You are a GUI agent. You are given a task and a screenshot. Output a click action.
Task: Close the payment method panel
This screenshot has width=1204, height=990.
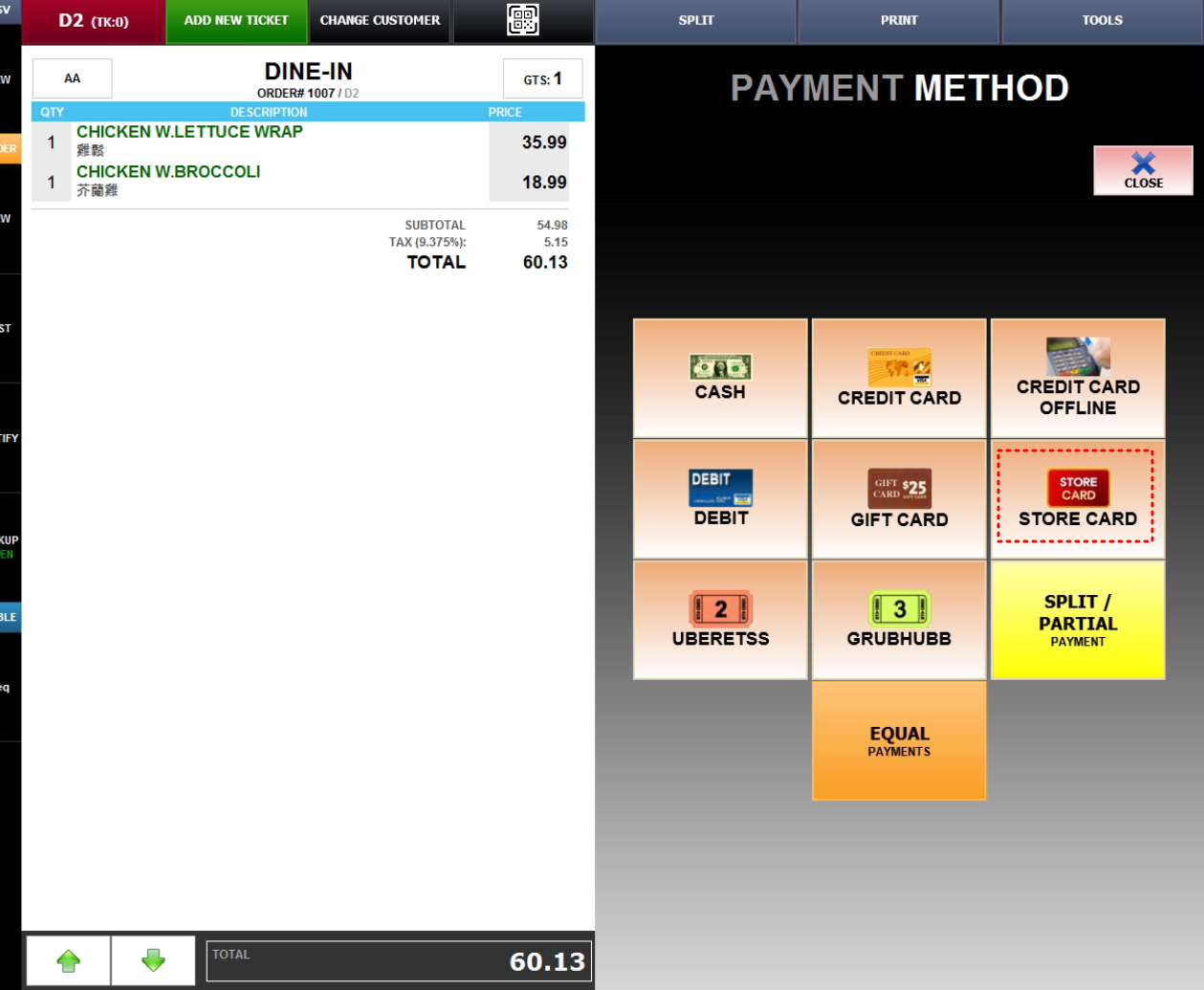(1143, 170)
